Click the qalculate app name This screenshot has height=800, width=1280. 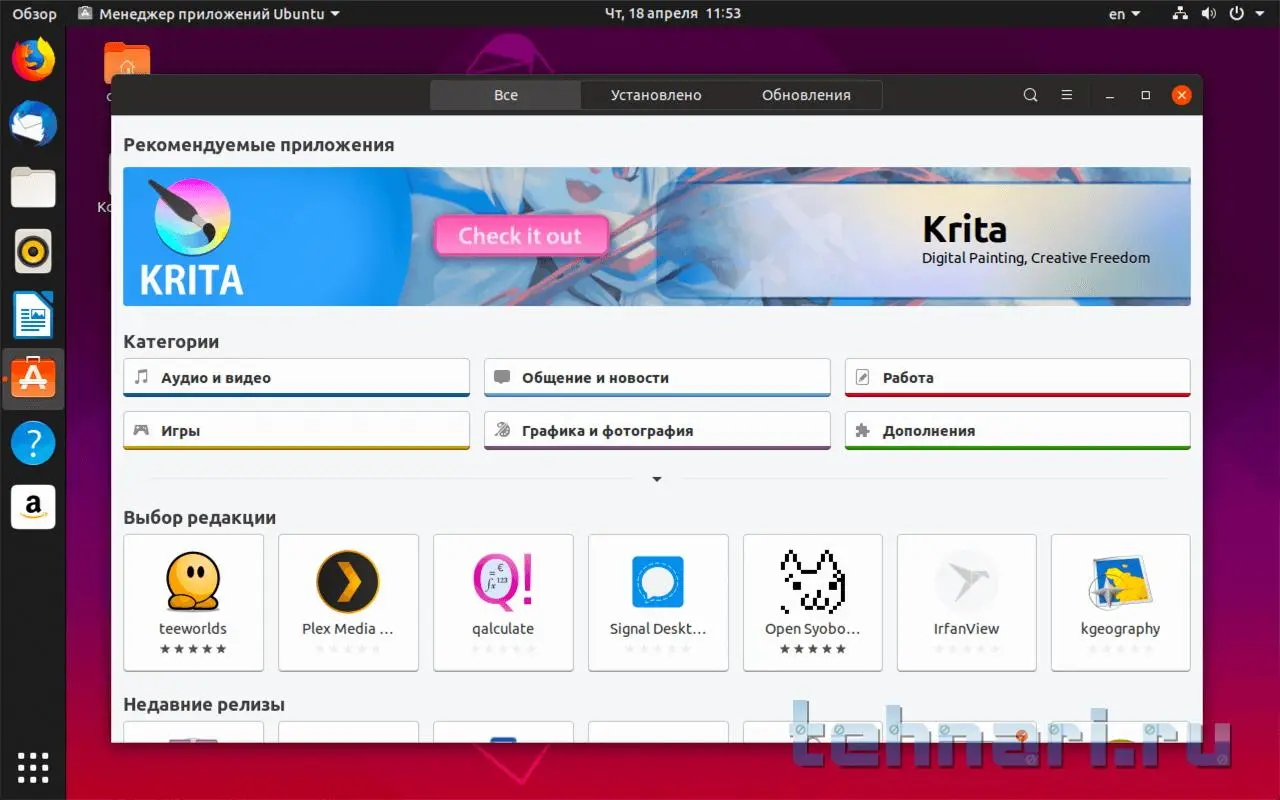coord(503,629)
